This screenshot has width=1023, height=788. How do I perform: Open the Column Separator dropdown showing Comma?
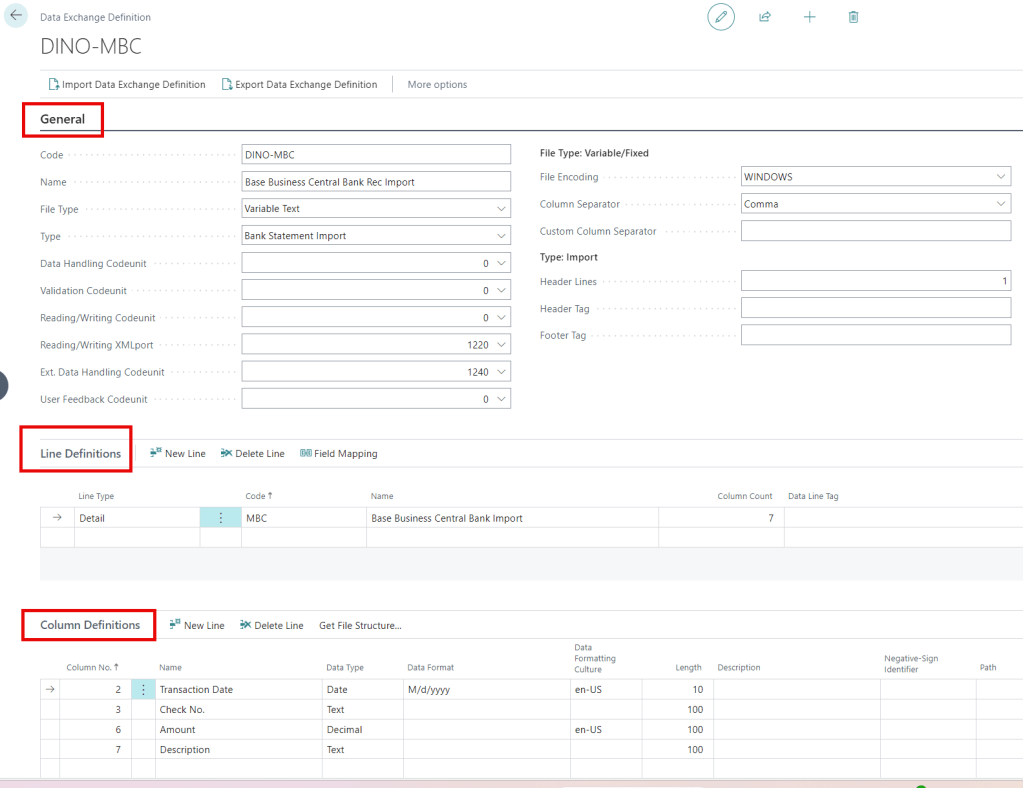[x=1001, y=203]
